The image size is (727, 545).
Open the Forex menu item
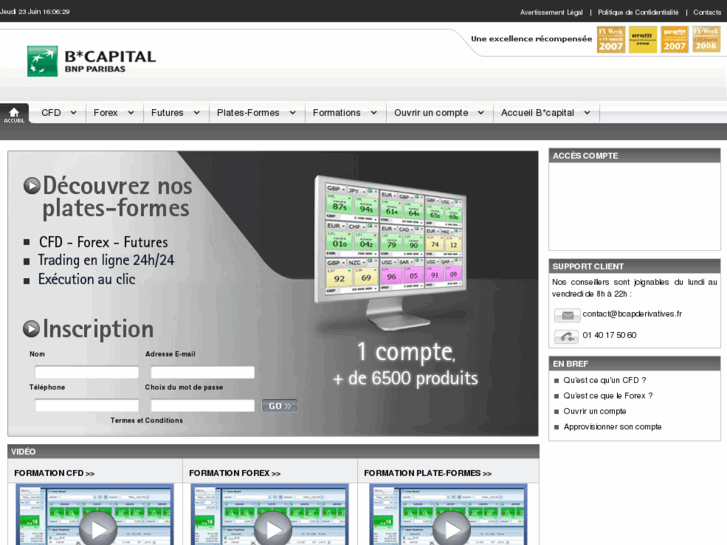pyautogui.click(x=105, y=113)
